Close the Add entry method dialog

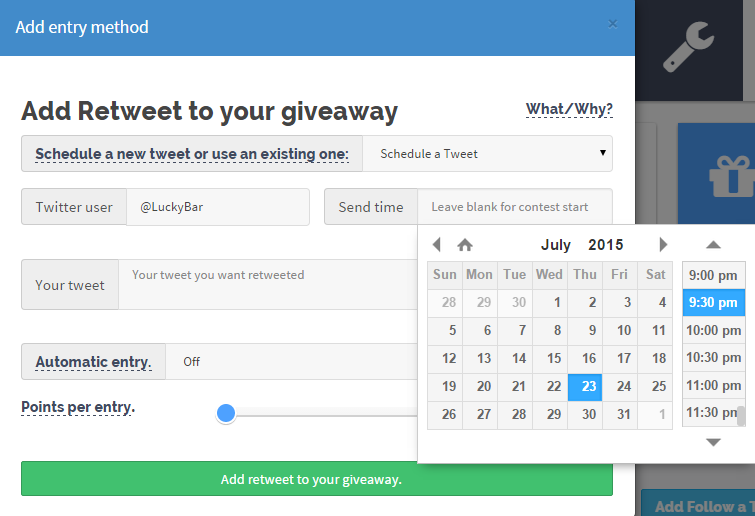click(612, 24)
